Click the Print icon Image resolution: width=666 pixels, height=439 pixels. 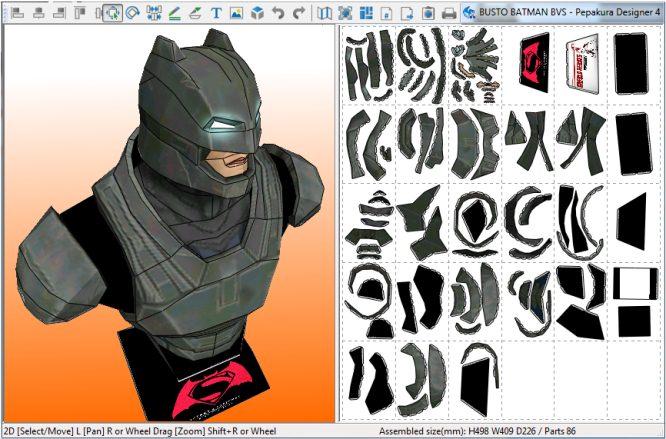pyautogui.click(x=449, y=13)
